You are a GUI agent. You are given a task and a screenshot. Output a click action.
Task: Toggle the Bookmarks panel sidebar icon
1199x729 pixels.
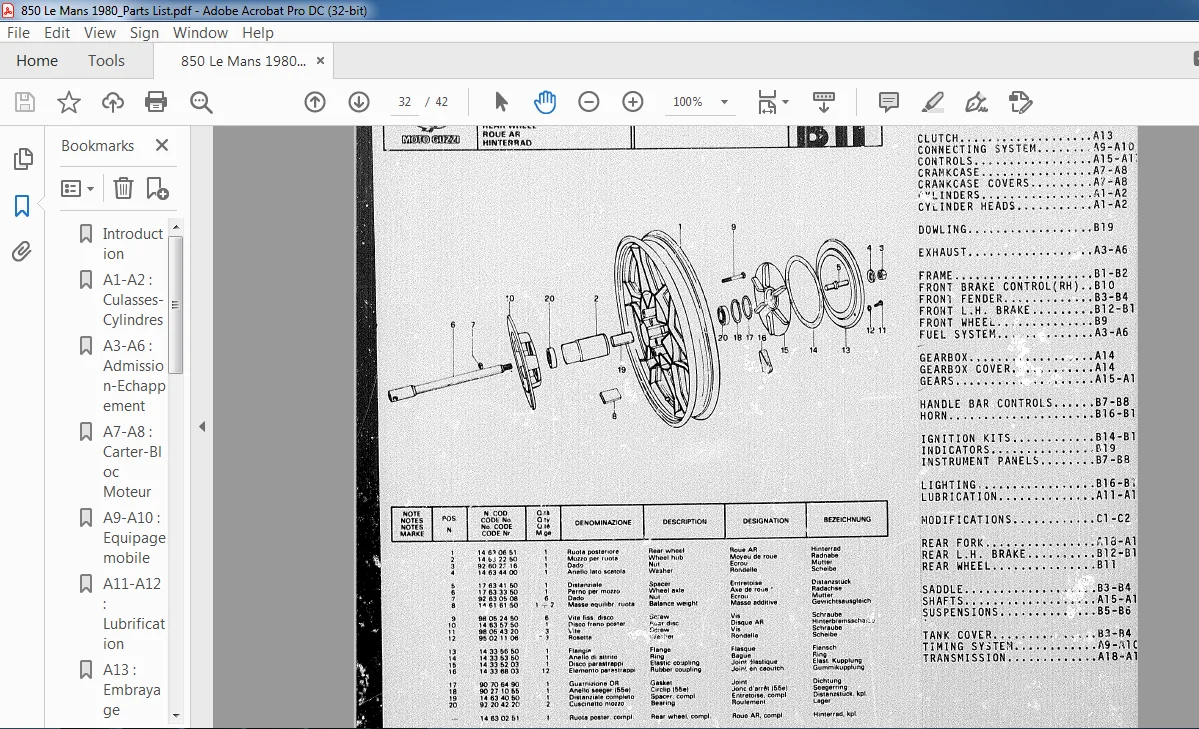coord(22,206)
